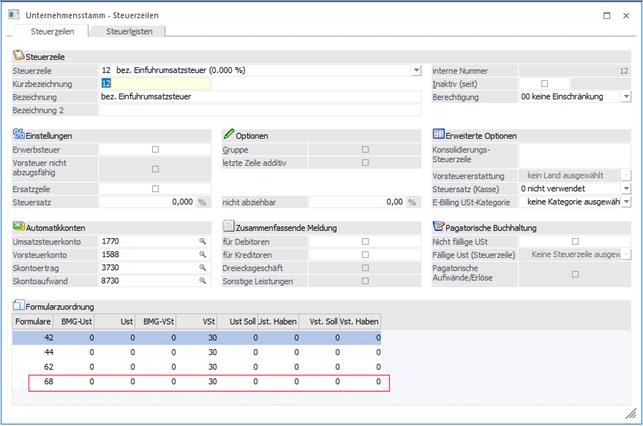Click the Einstellungen percent section icon
This screenshot has width=643, height=426.
tap(18, 134)
